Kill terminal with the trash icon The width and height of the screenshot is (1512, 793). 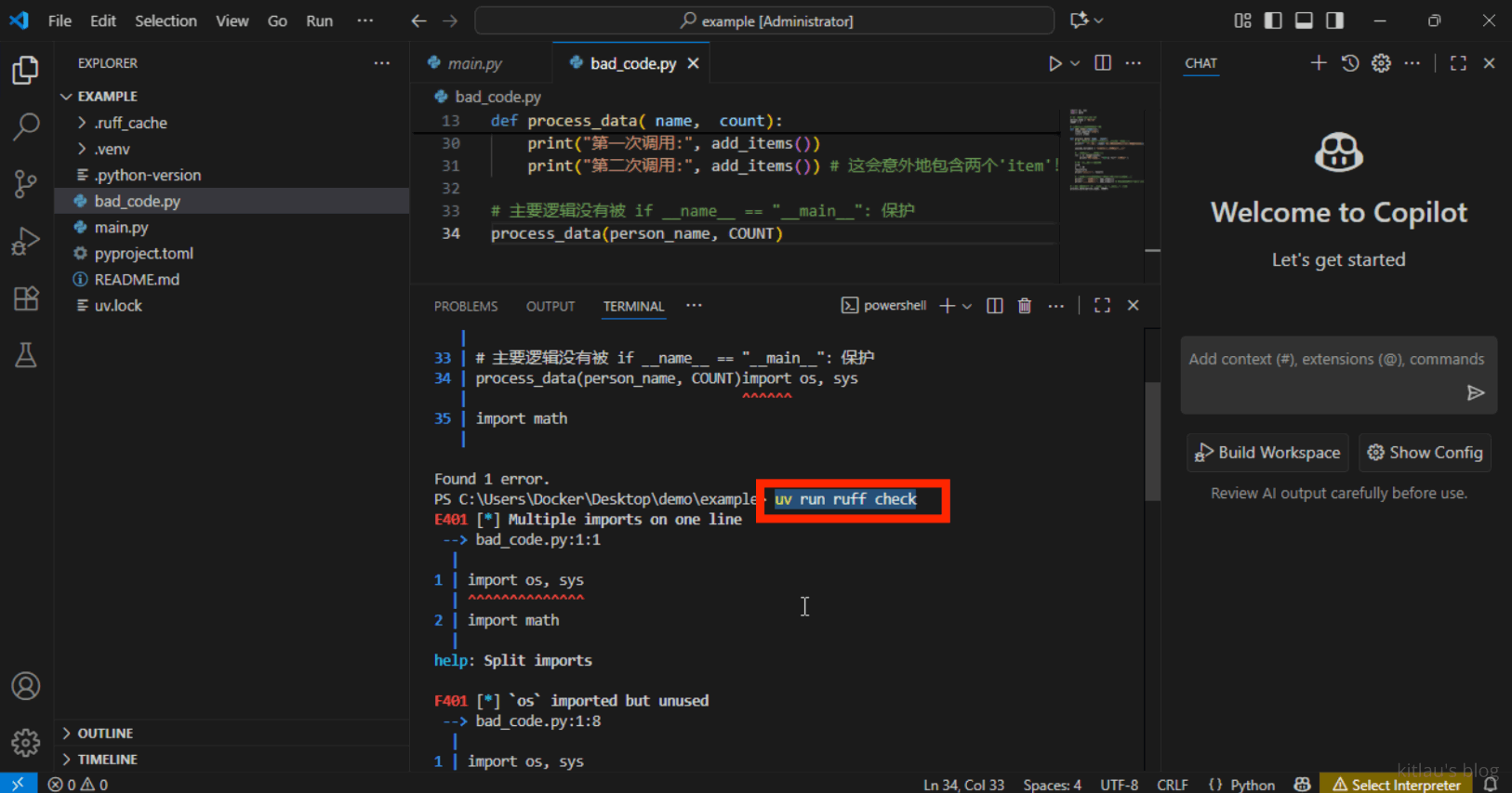coord(1024,306)
